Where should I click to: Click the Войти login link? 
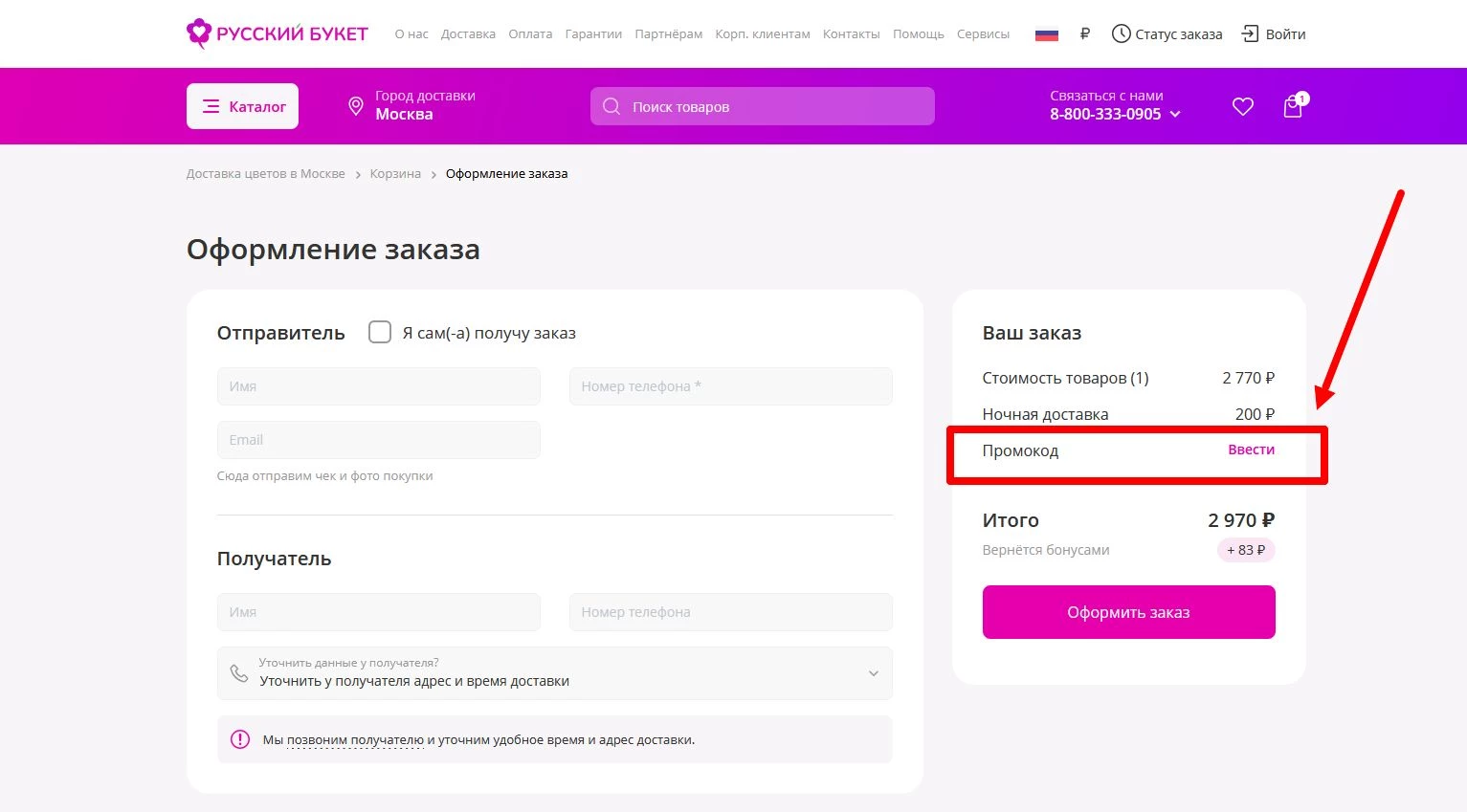click(x=1274, y=34)
